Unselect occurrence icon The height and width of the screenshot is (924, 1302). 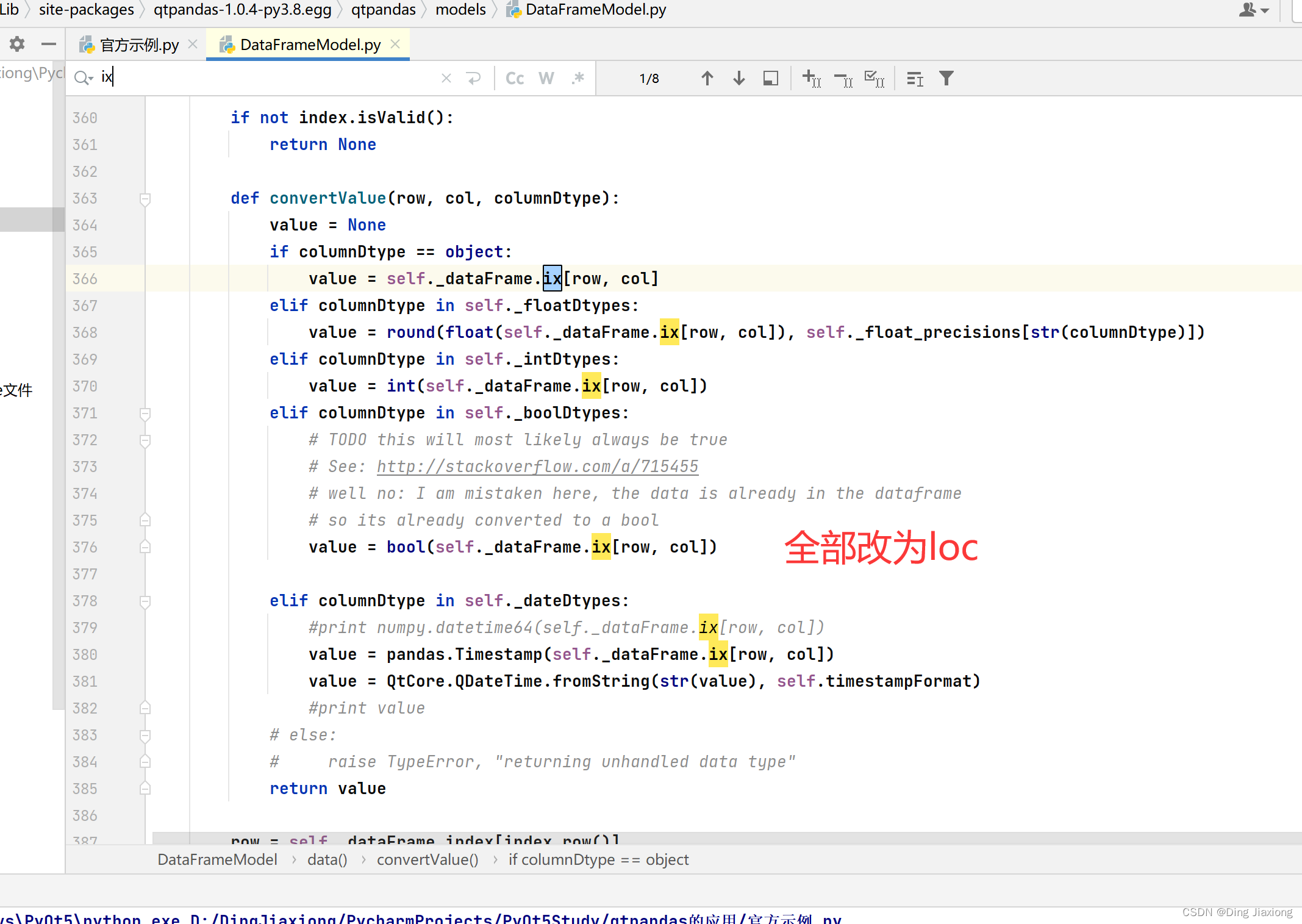coord(843,79)
